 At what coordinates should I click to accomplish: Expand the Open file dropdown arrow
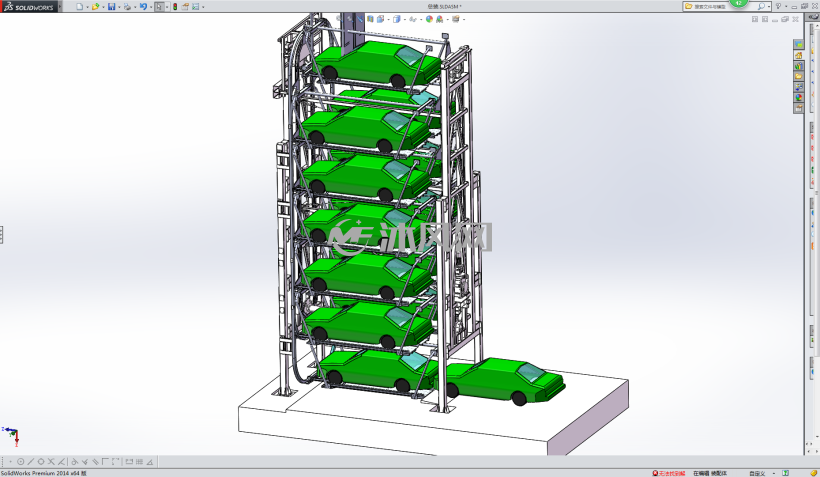104,7
